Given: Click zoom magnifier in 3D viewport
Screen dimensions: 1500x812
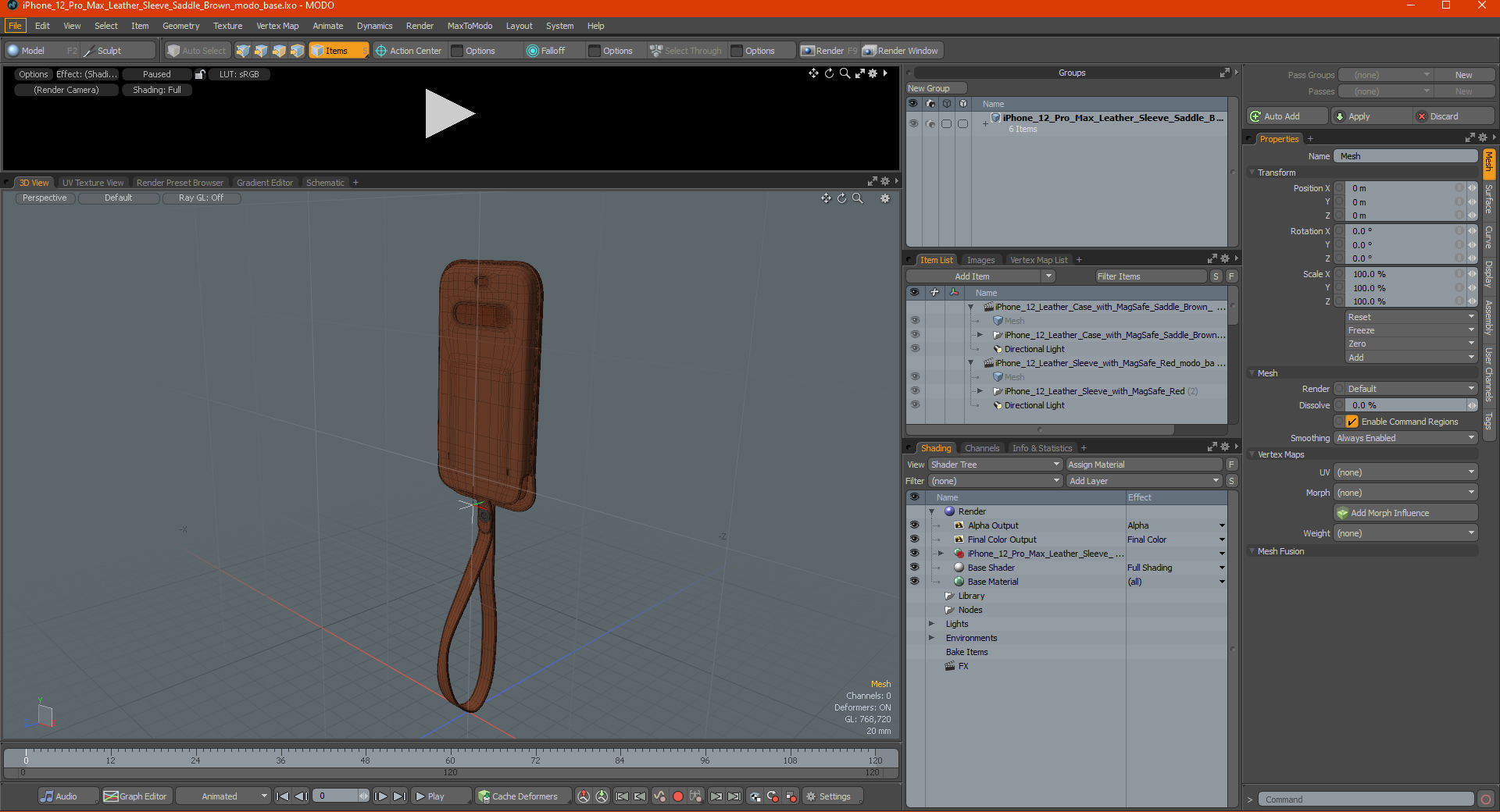Looking at the screenshot, I should pos(857,198).
